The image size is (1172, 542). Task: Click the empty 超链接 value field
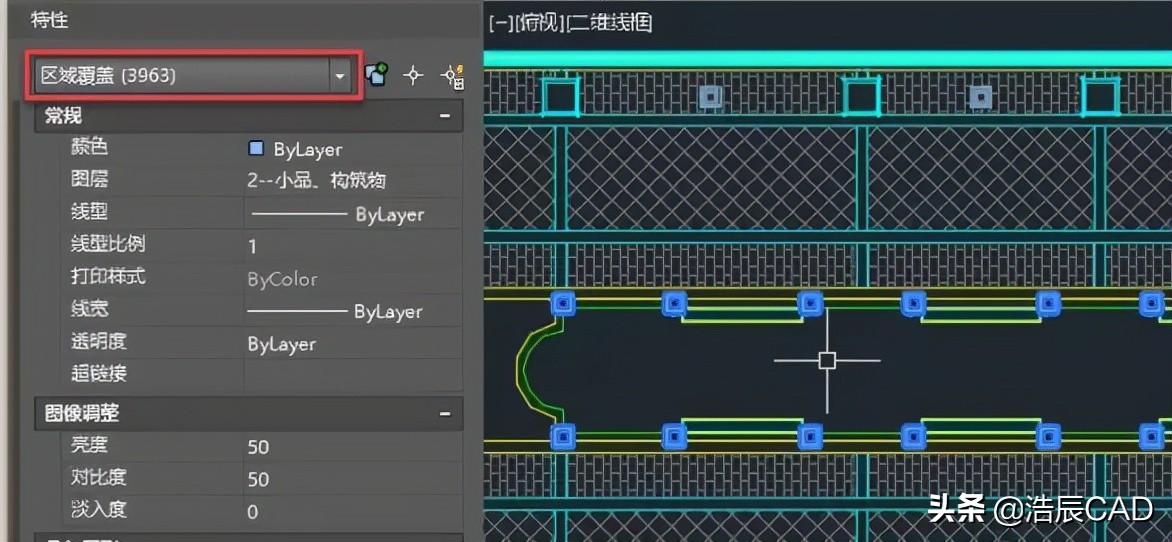[x=352, y=373]
